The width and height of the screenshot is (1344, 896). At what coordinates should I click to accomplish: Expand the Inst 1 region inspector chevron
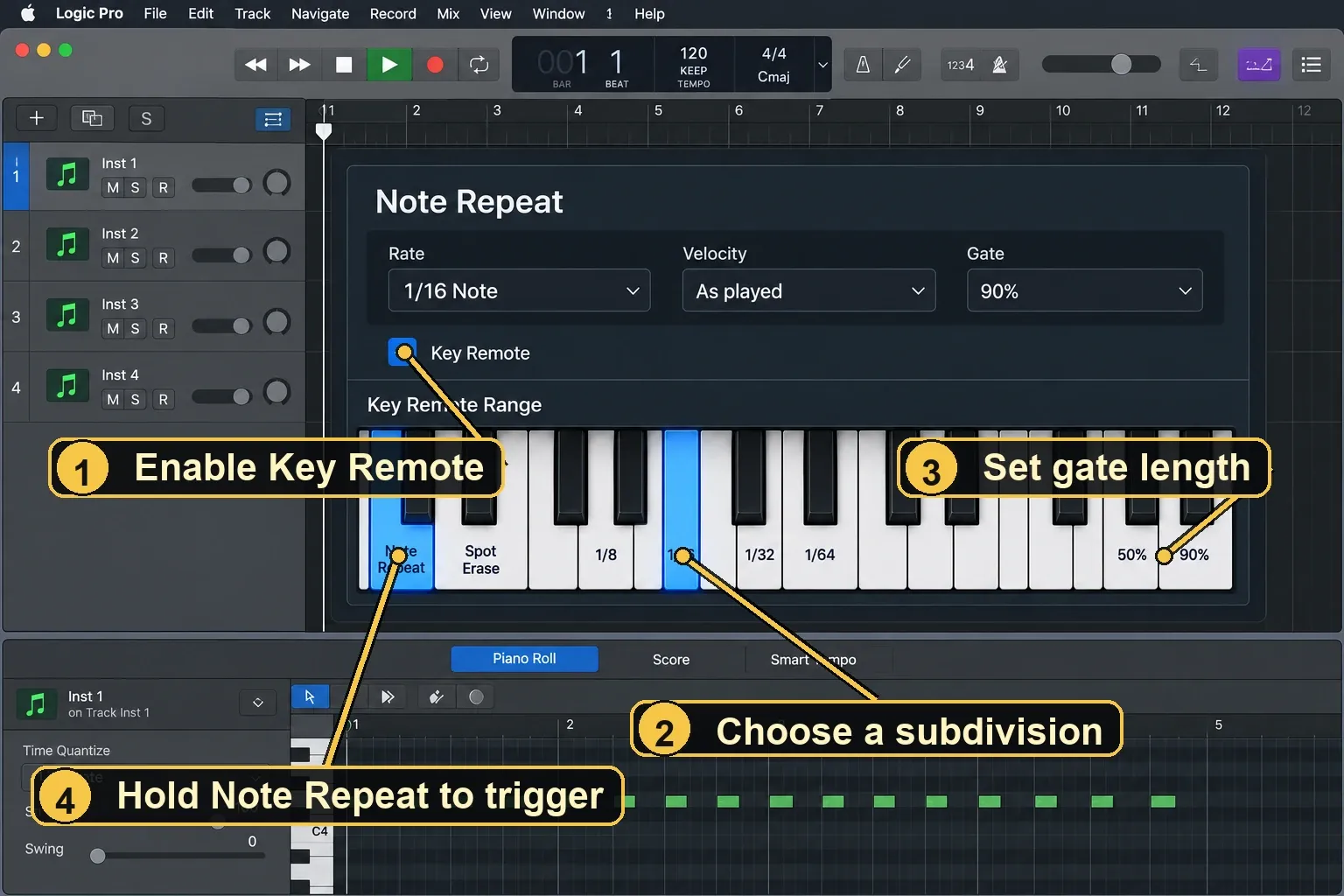click(258, 703)
